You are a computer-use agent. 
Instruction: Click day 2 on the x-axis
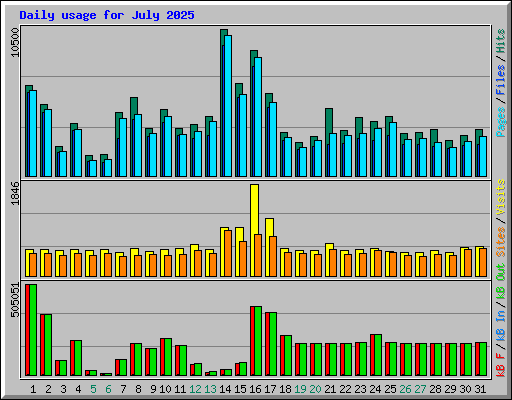[x=48, y=389]
